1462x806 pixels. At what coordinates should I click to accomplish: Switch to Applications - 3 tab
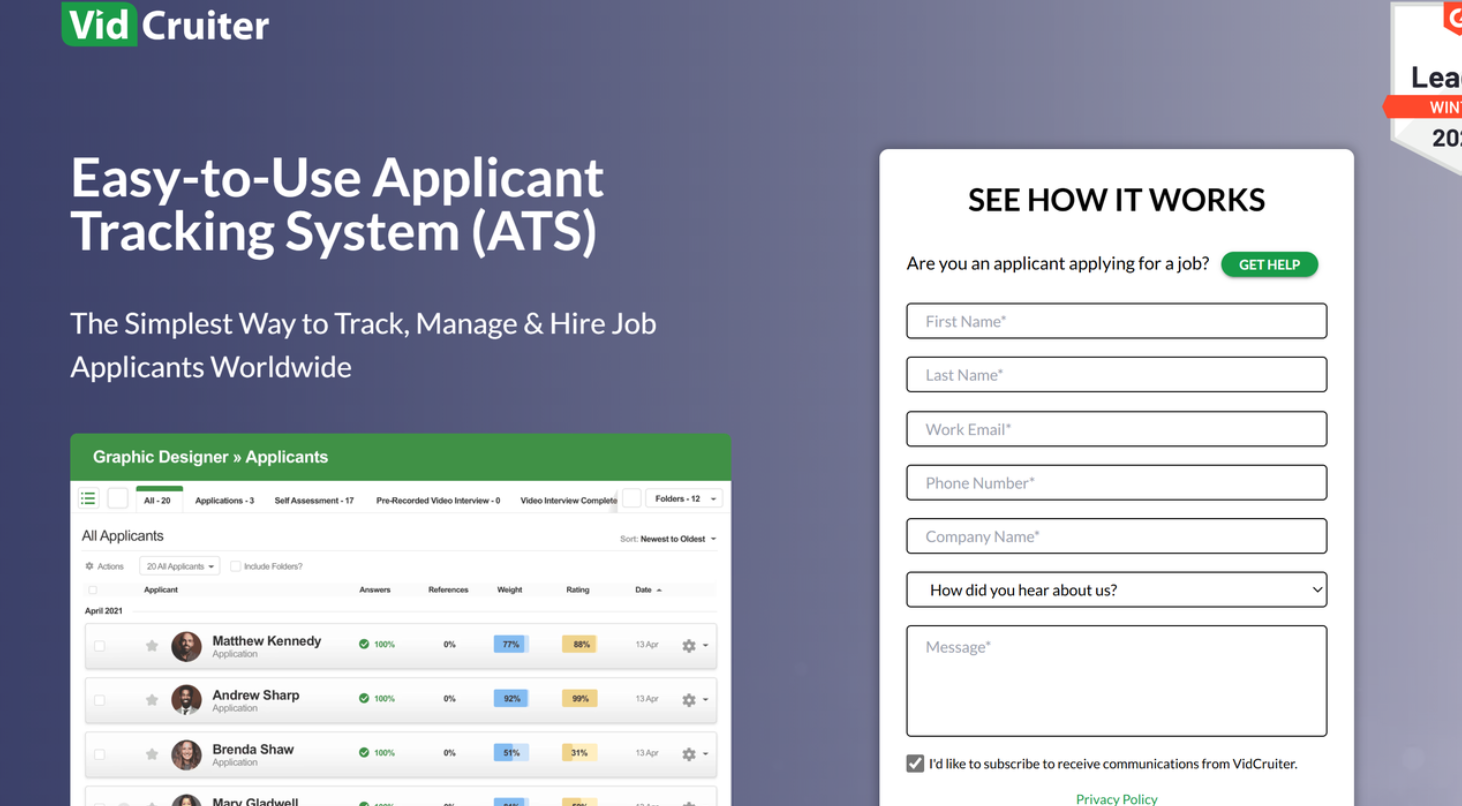point(225,500)
